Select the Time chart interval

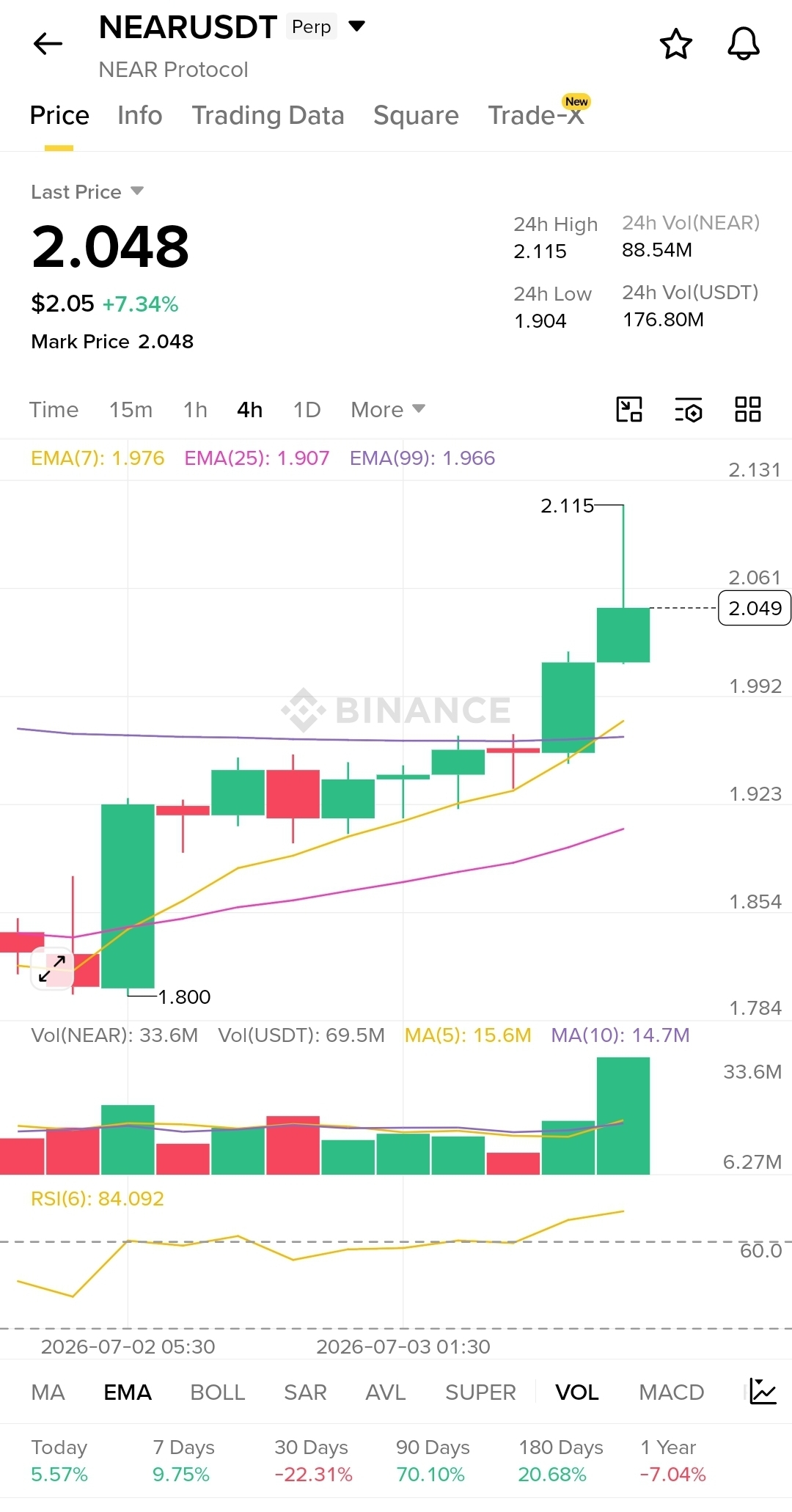pos(54,410)
